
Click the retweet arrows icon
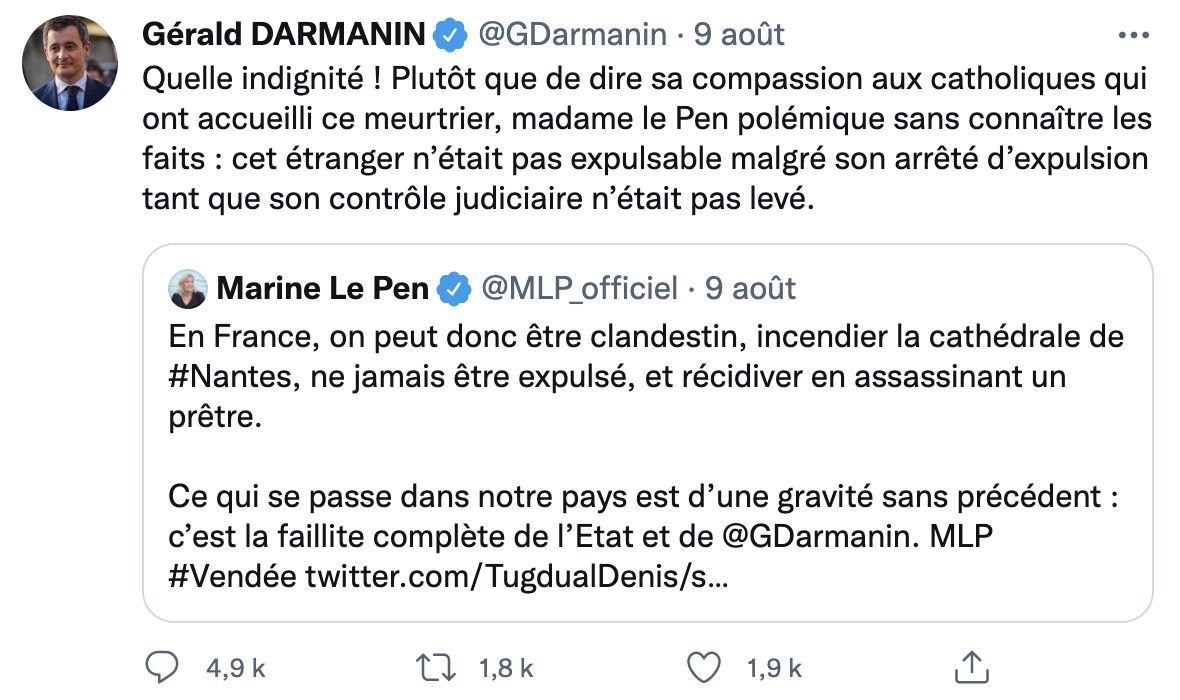(x=438, y=667)
